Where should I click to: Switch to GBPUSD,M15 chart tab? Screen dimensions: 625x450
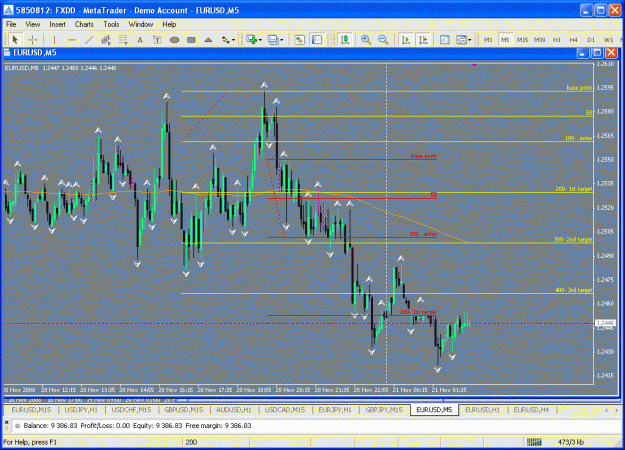tap(183, 410)
